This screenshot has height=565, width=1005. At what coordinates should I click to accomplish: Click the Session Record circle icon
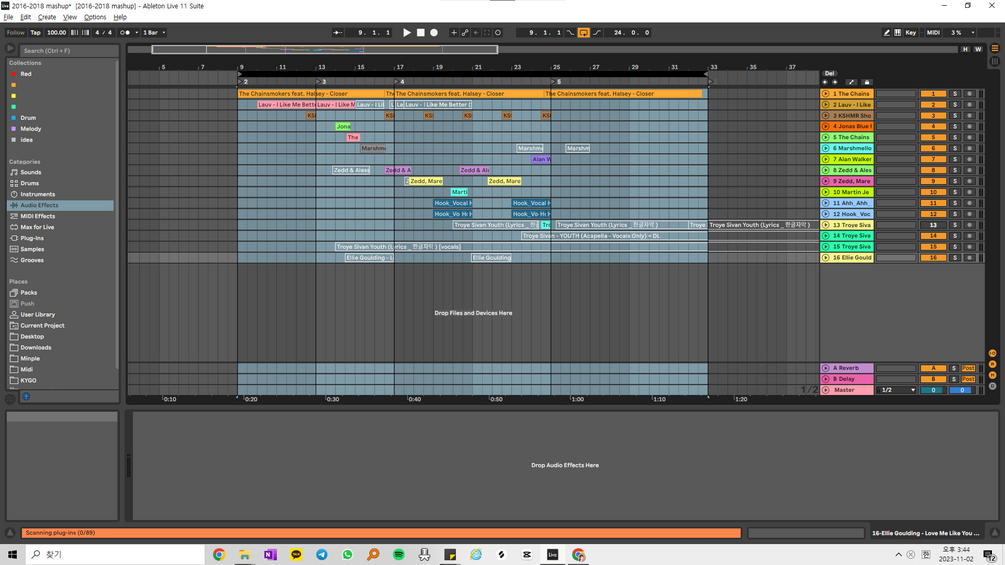click(498, 33)
